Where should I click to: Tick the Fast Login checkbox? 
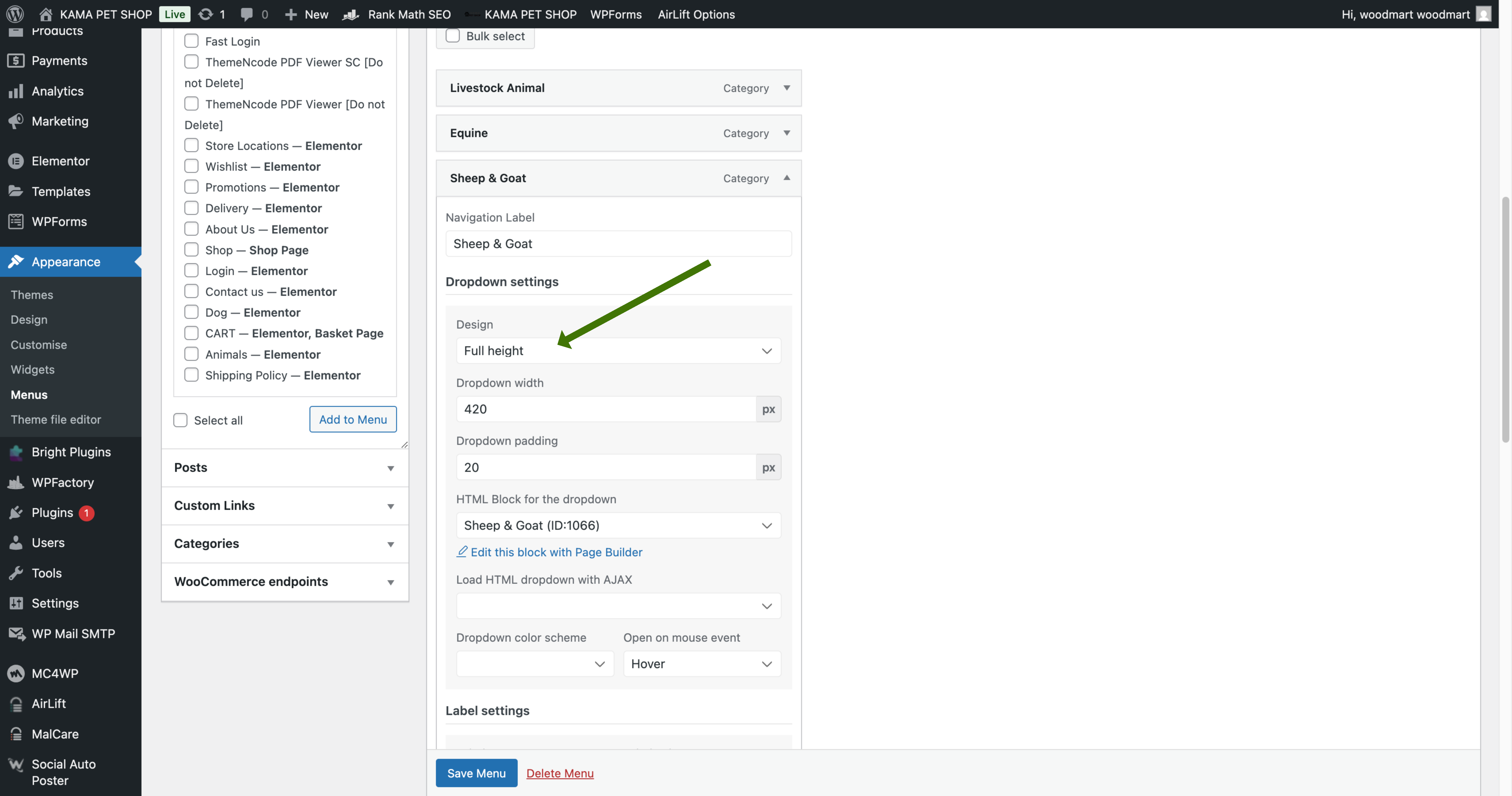191,41
